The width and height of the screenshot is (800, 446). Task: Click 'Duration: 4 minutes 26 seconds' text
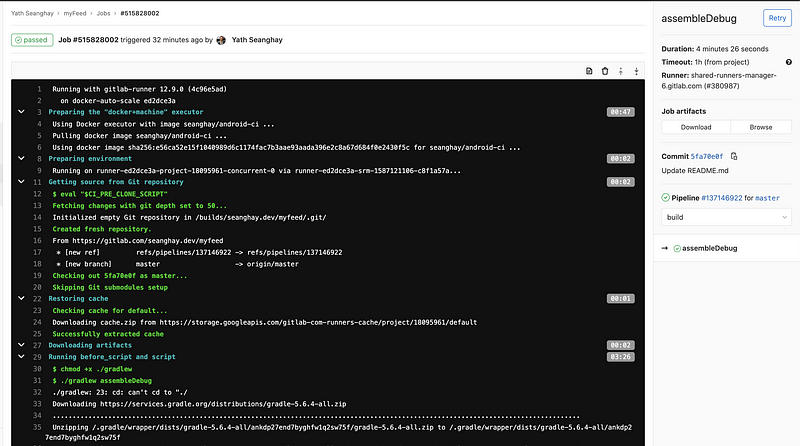[715, 49]
